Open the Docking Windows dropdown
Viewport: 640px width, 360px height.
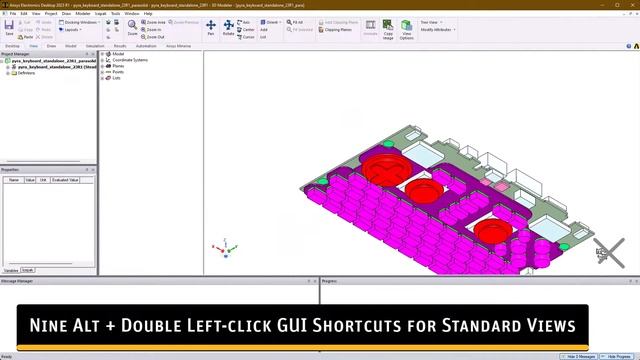pyautogui.click(x=79, y=22)
